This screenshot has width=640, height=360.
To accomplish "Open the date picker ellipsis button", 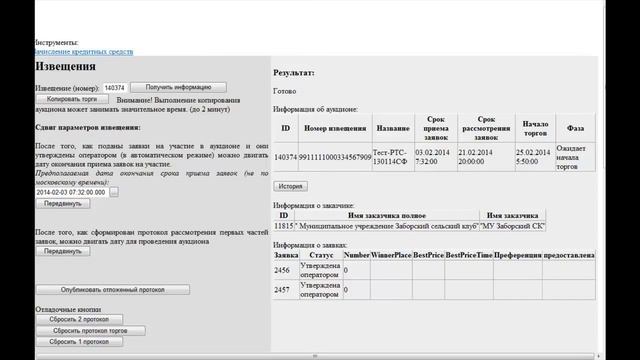I will [114, 192].
